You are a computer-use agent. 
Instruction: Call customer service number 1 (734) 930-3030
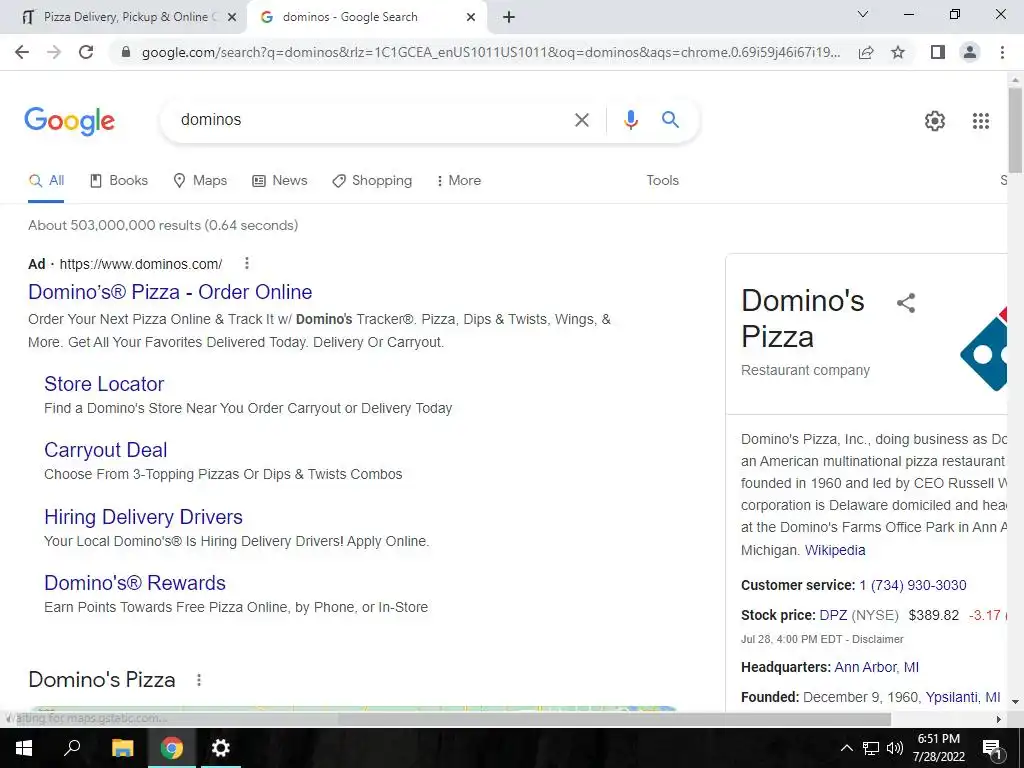[912, 585]
